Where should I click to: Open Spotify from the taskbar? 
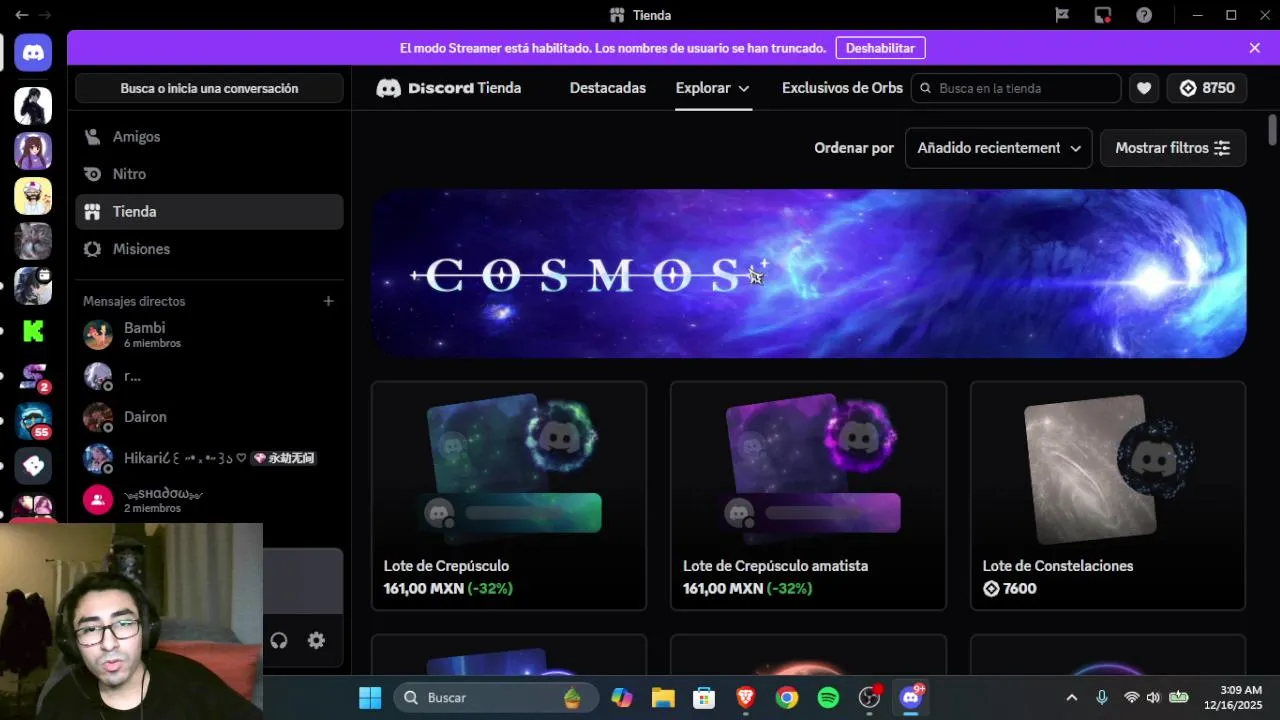point(828,697)
